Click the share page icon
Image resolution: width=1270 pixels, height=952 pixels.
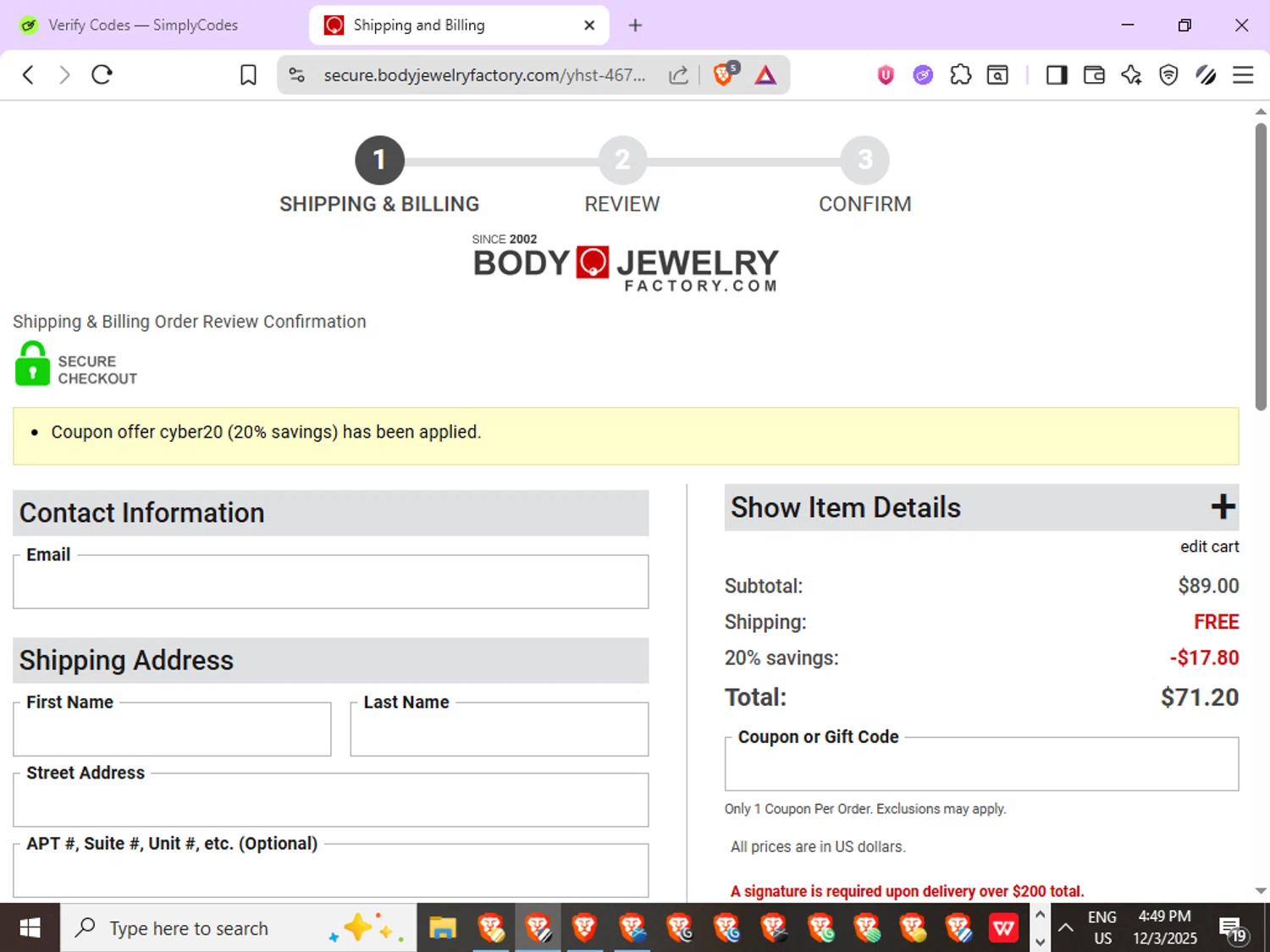[x=678, y=75]
